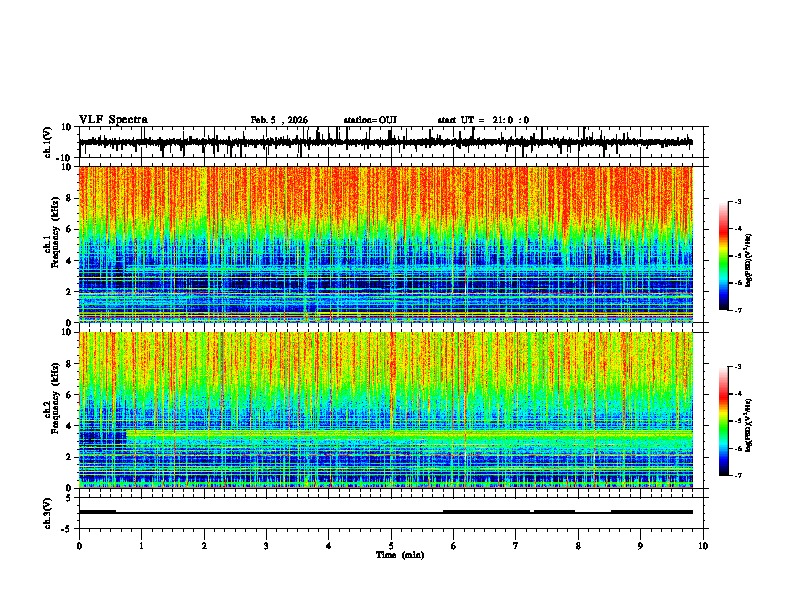Click the 8 kHz tick on ch.1 frequency axis
Image resolution: width=792 pixels, height=612 pixels.
70,198
